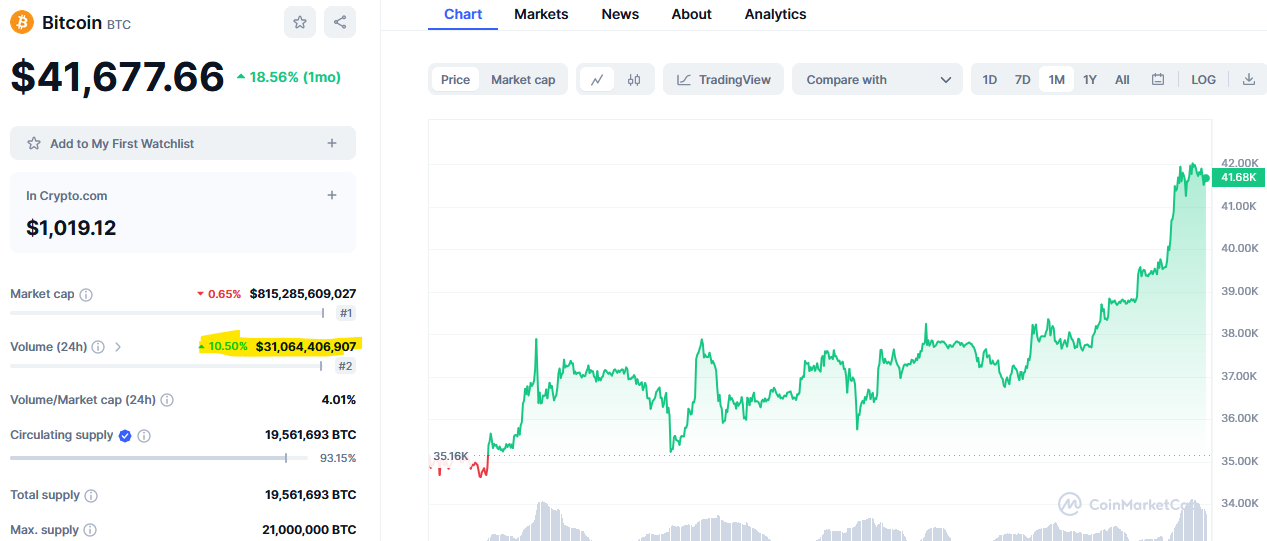This screenshot has height=541, width=1267.
Task: Set chart range to 1Y
Action: point(1090,80)
